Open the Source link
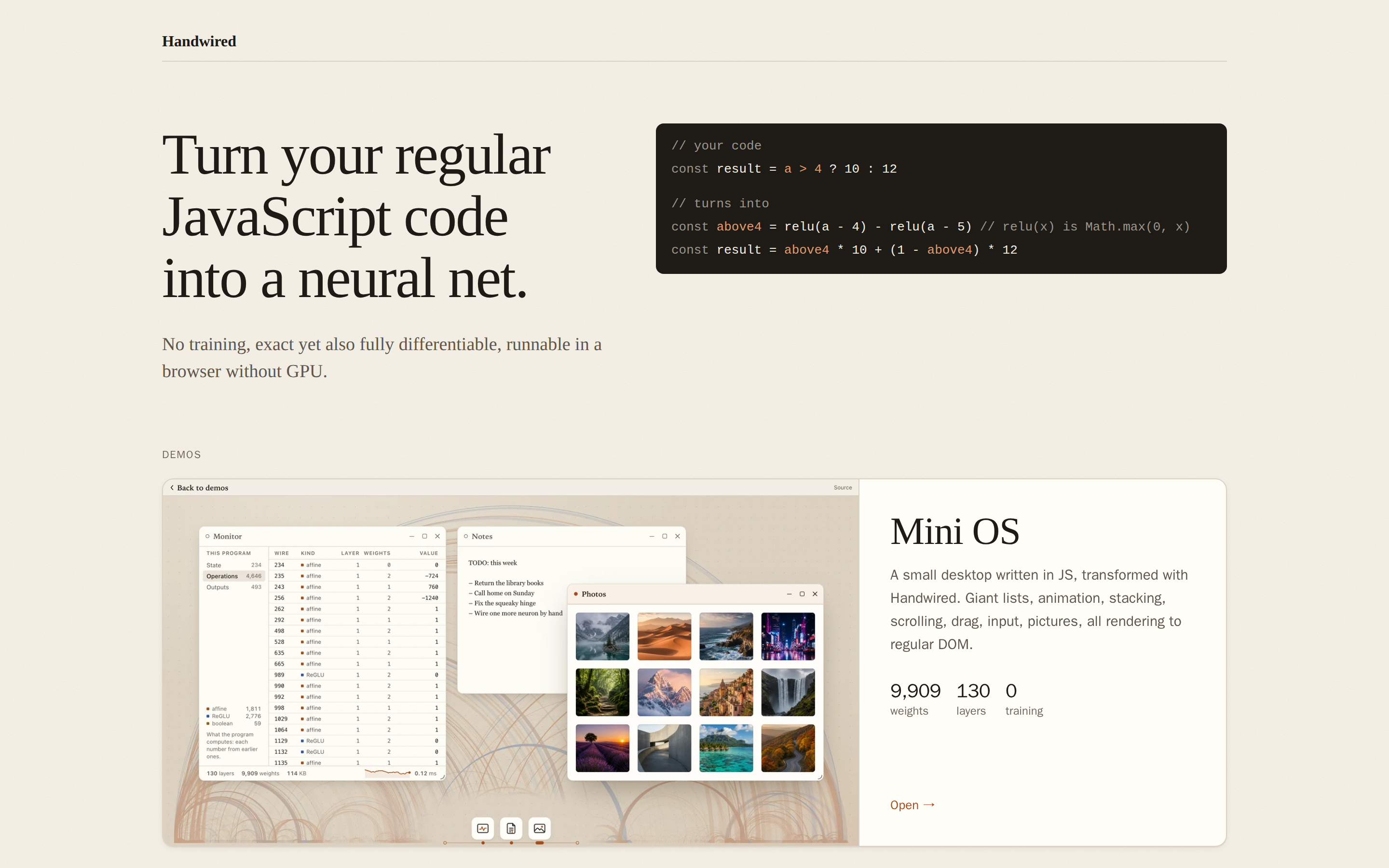This screenshot has height=868, width=1389. click(843, 488)
